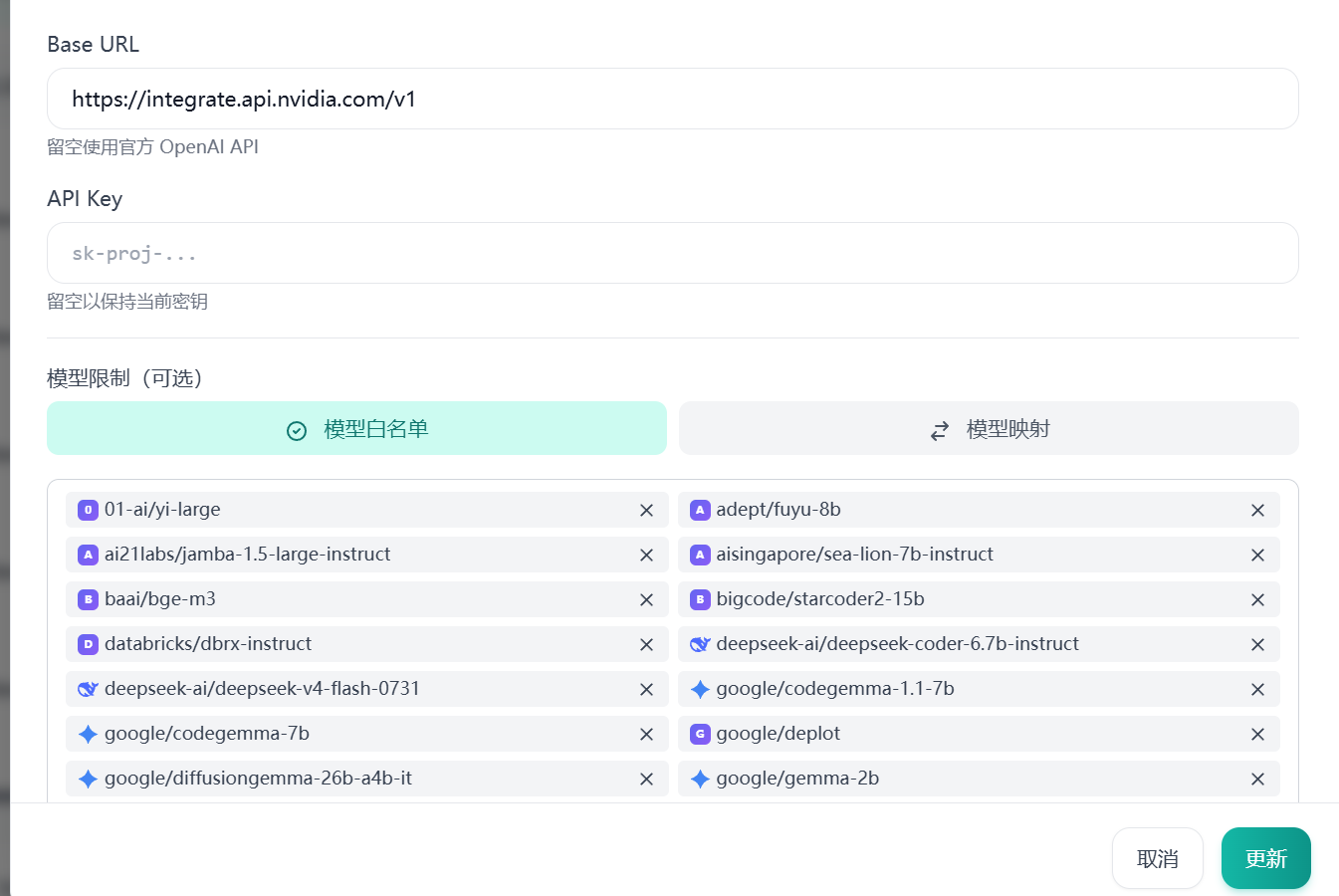Remove deepseek-coder-6.7b-instruct model

point(1257,644)
